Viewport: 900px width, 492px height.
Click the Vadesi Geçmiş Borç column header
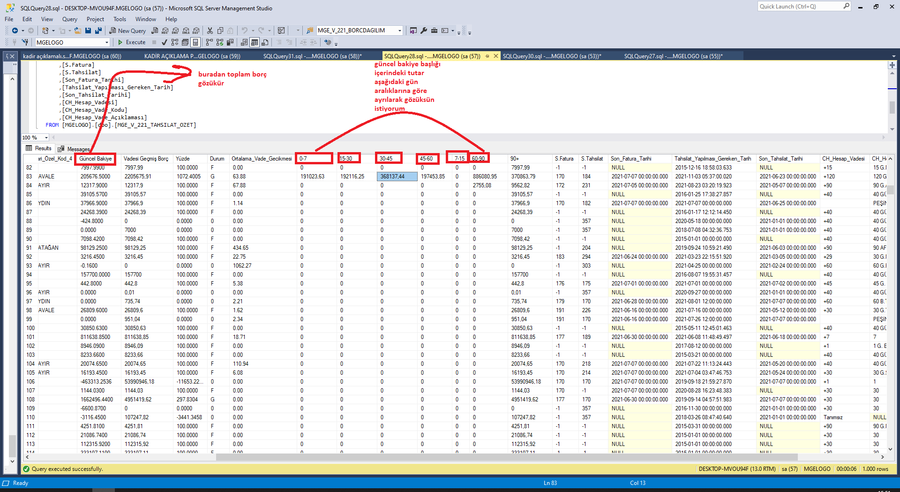coord(146,158)
